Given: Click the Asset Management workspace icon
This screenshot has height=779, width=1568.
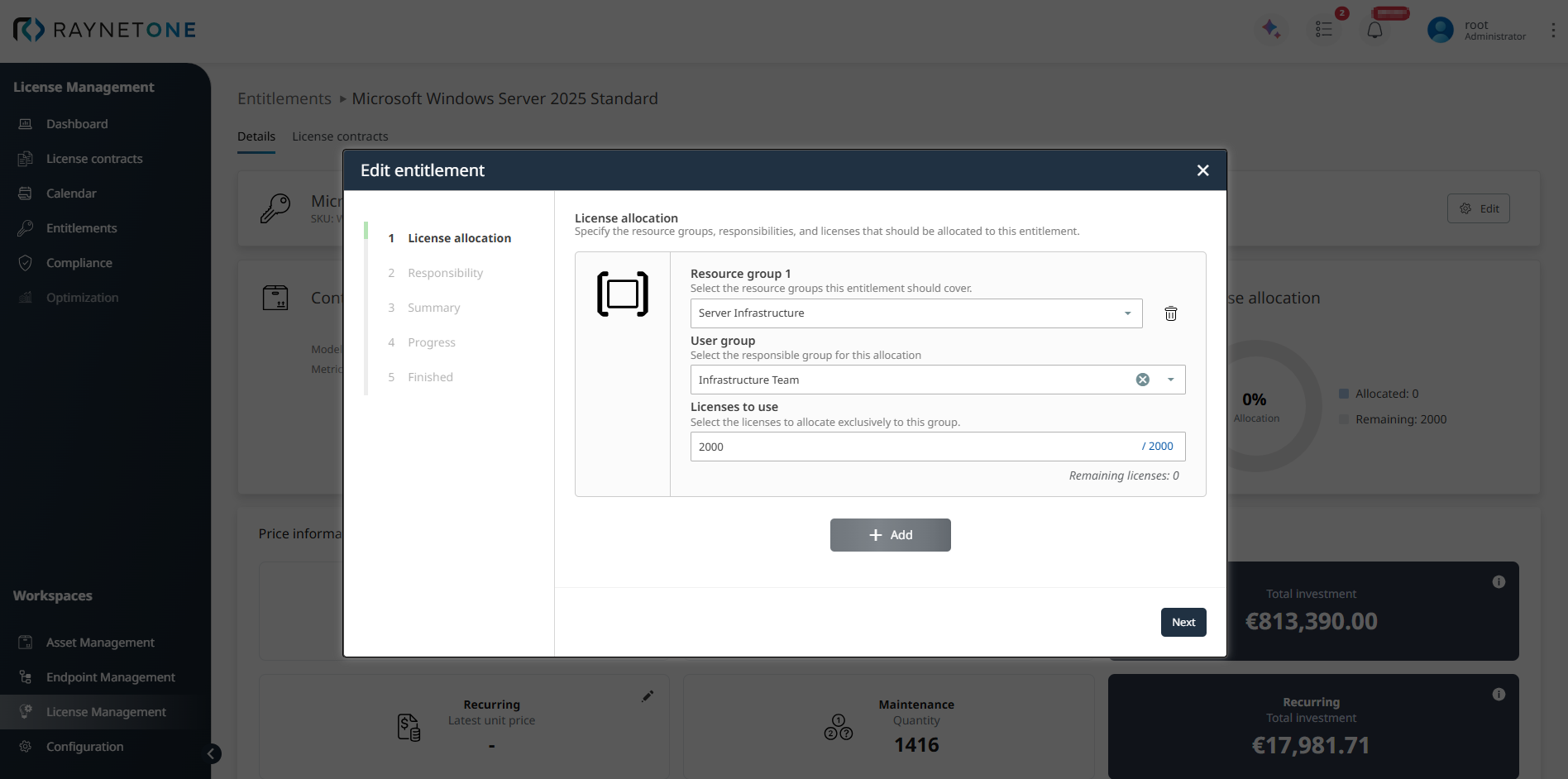Looking at the screenshot, I should click(x=26, y=643).
